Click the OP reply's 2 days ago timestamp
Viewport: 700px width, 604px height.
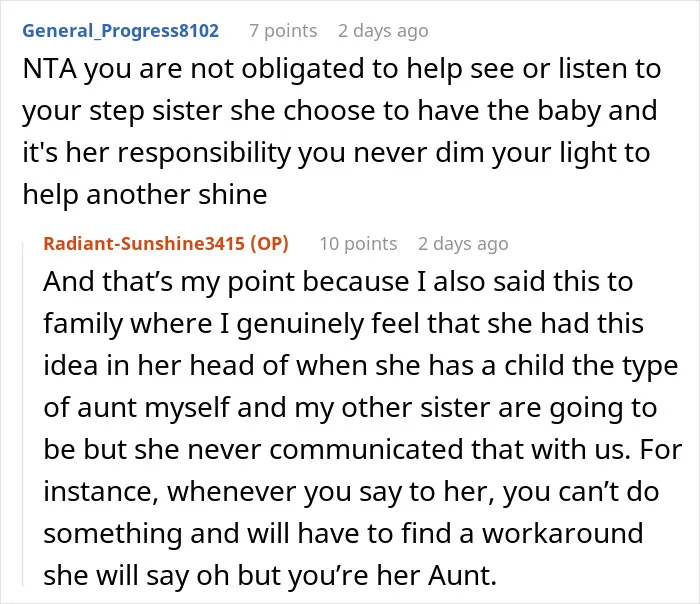[463, 244]
